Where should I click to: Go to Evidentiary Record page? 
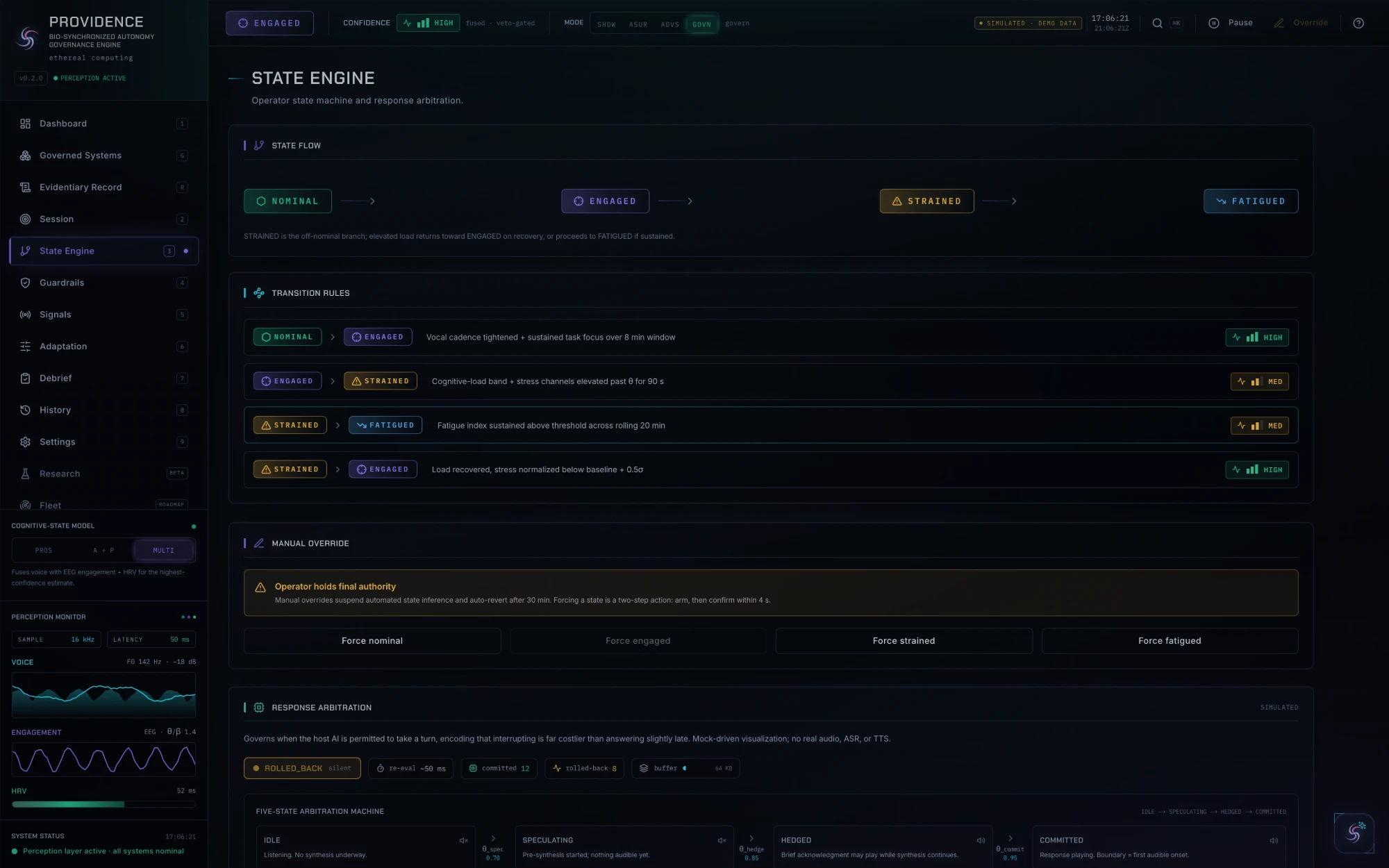coord(103,187)
